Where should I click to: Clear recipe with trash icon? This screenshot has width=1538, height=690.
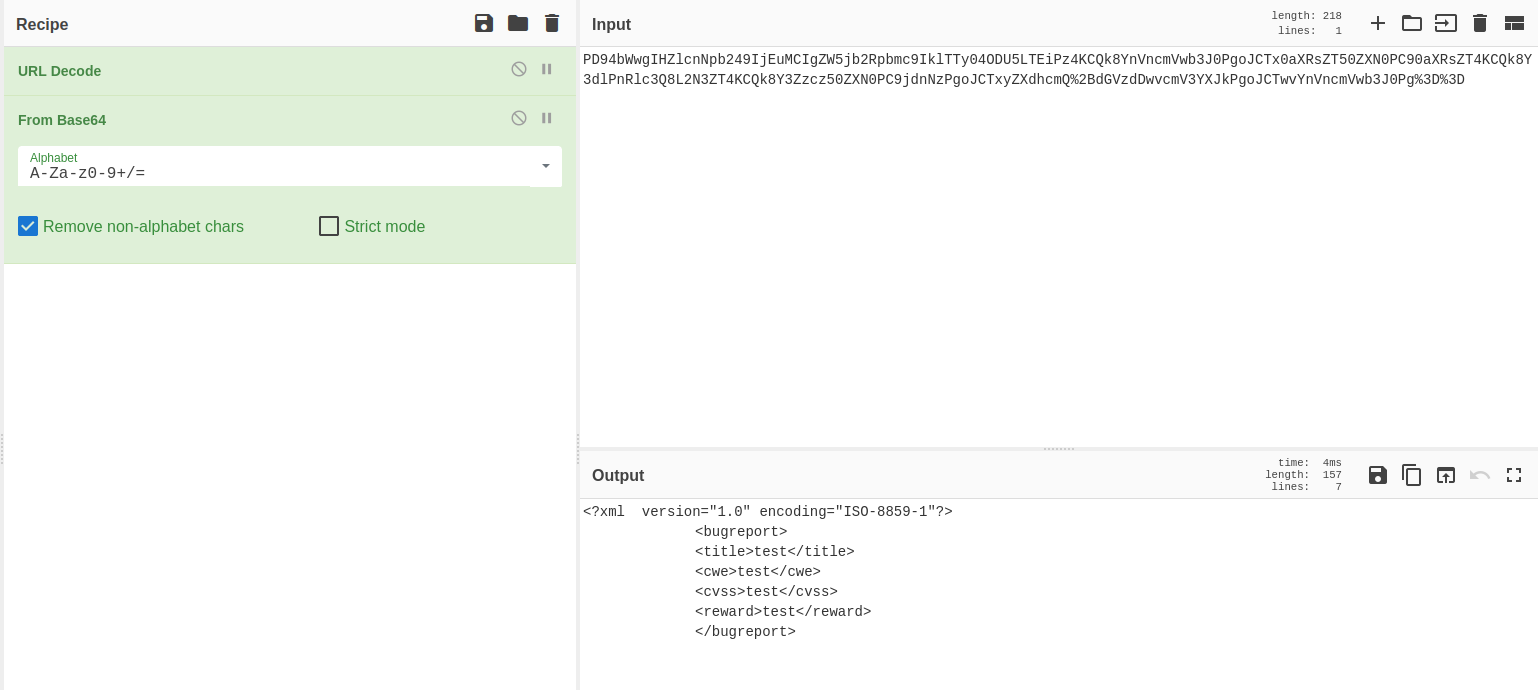coord(552,23)
